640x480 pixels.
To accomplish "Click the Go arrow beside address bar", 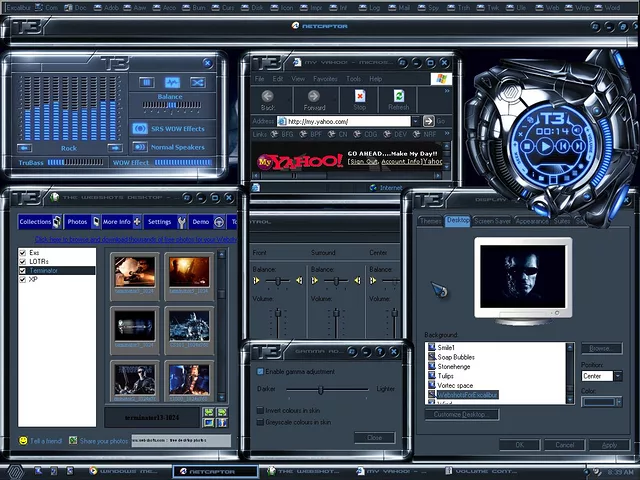I will click(429, 121).
